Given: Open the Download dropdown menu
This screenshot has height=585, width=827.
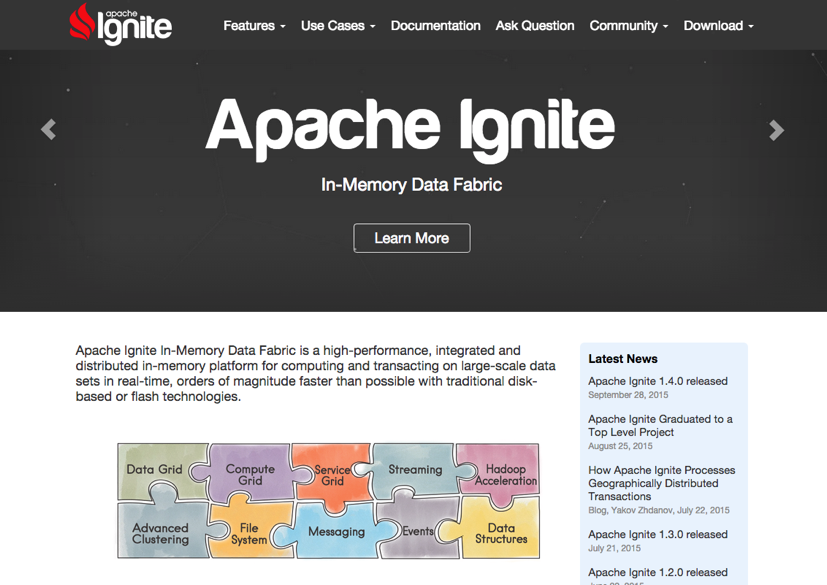Looking at the screenshot, I should pyautogui.click(x=718, y=26).
